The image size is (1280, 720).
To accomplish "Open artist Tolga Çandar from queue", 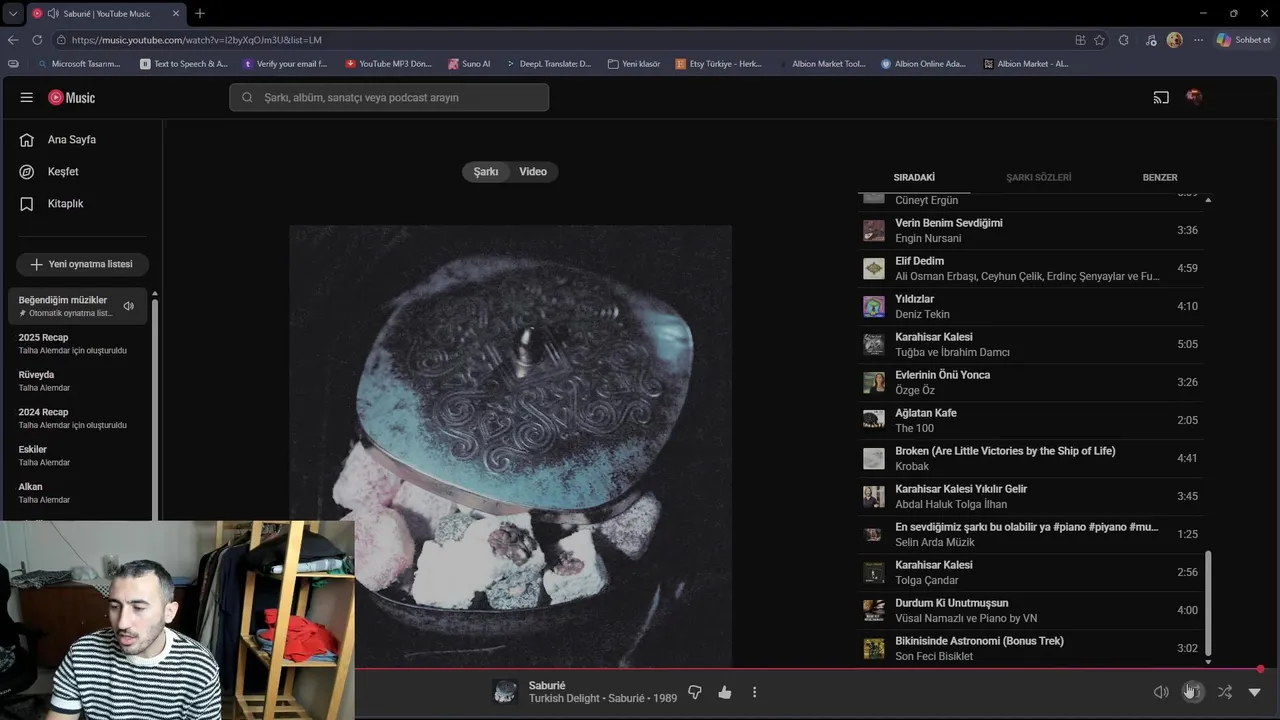I will tap(926, 580).
